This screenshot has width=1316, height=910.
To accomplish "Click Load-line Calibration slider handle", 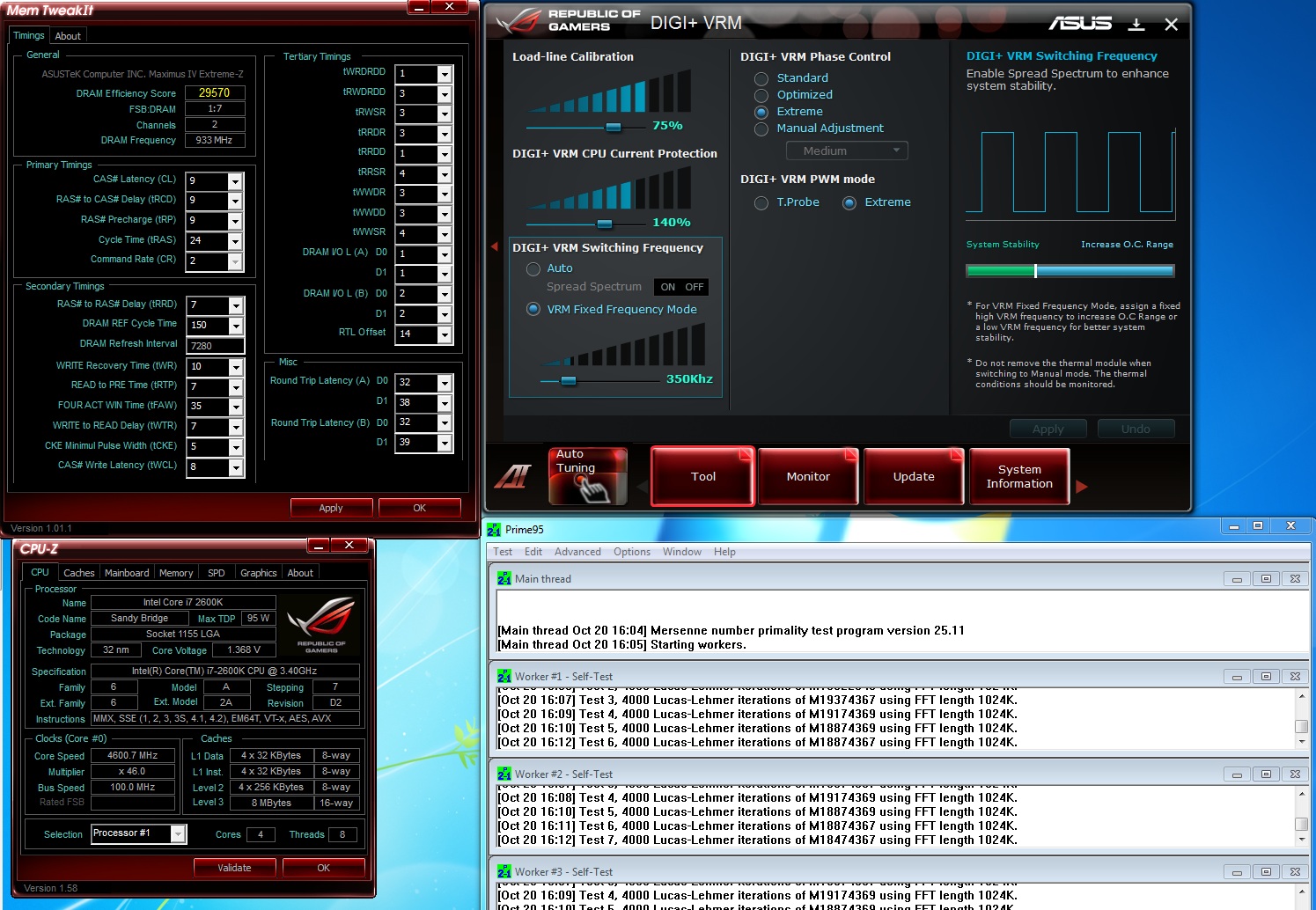I will coord(614,127).
